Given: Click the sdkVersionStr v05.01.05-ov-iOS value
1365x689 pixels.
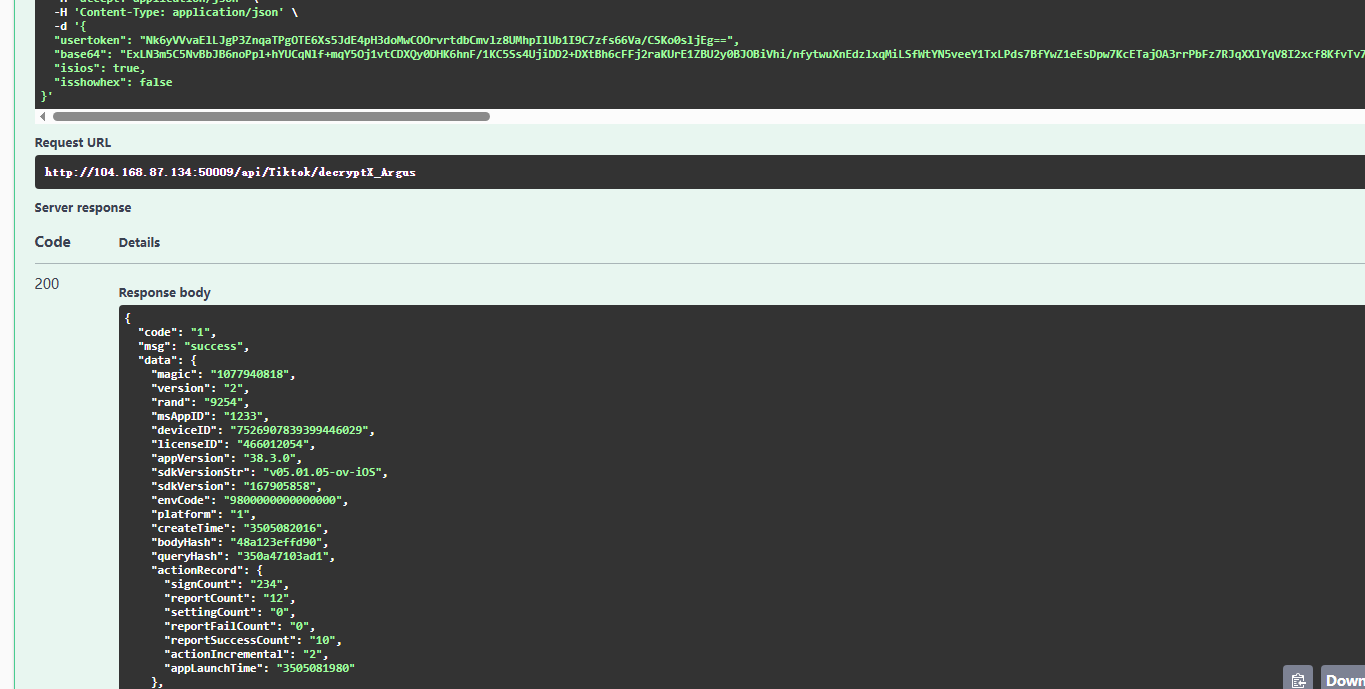Looking at the screenshot, I should [324, 472].
